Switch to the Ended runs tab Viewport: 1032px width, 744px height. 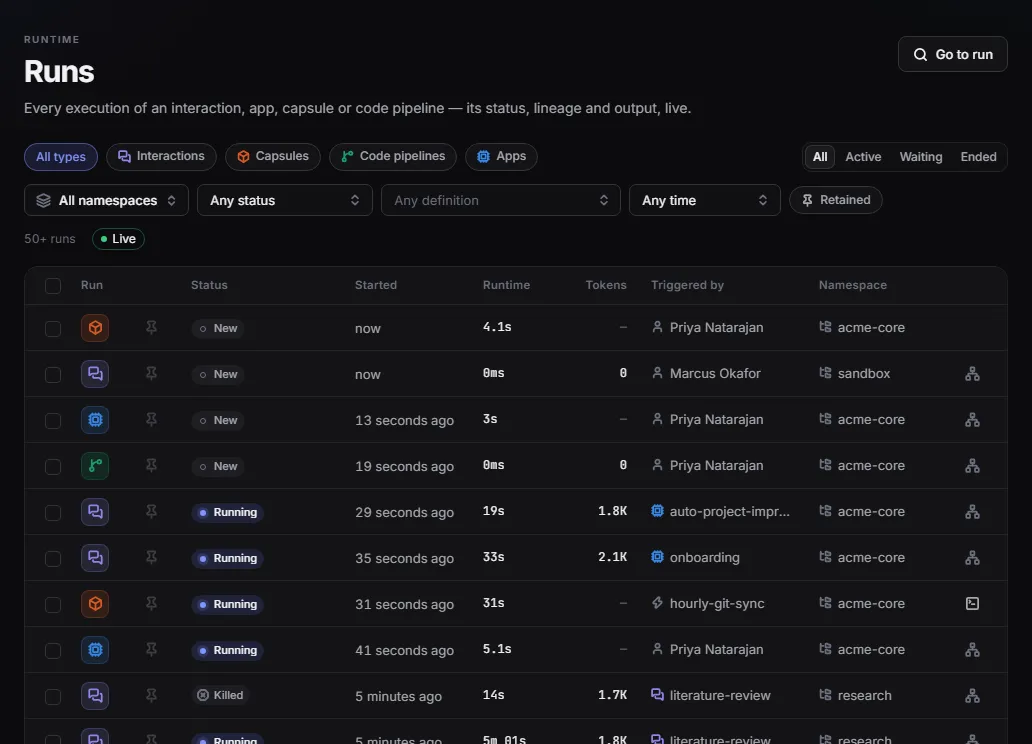978,157
